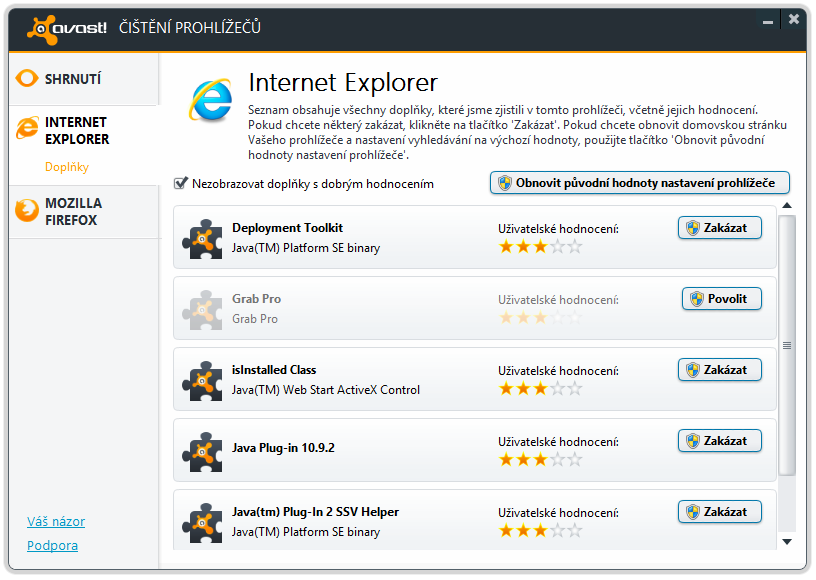Switch to Mozilla Firefox section
The width and height of the screenshot is (816, 580).
click(x=83, y=212)
